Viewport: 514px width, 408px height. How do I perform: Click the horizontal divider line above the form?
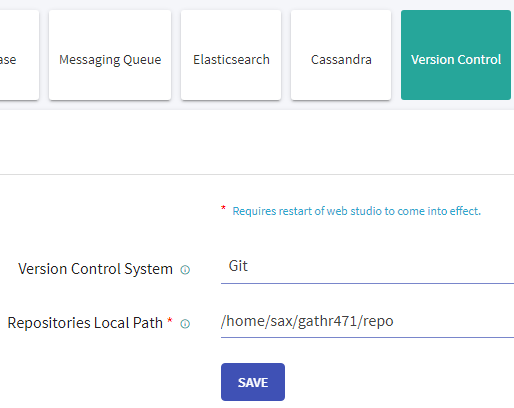point(257,174)
